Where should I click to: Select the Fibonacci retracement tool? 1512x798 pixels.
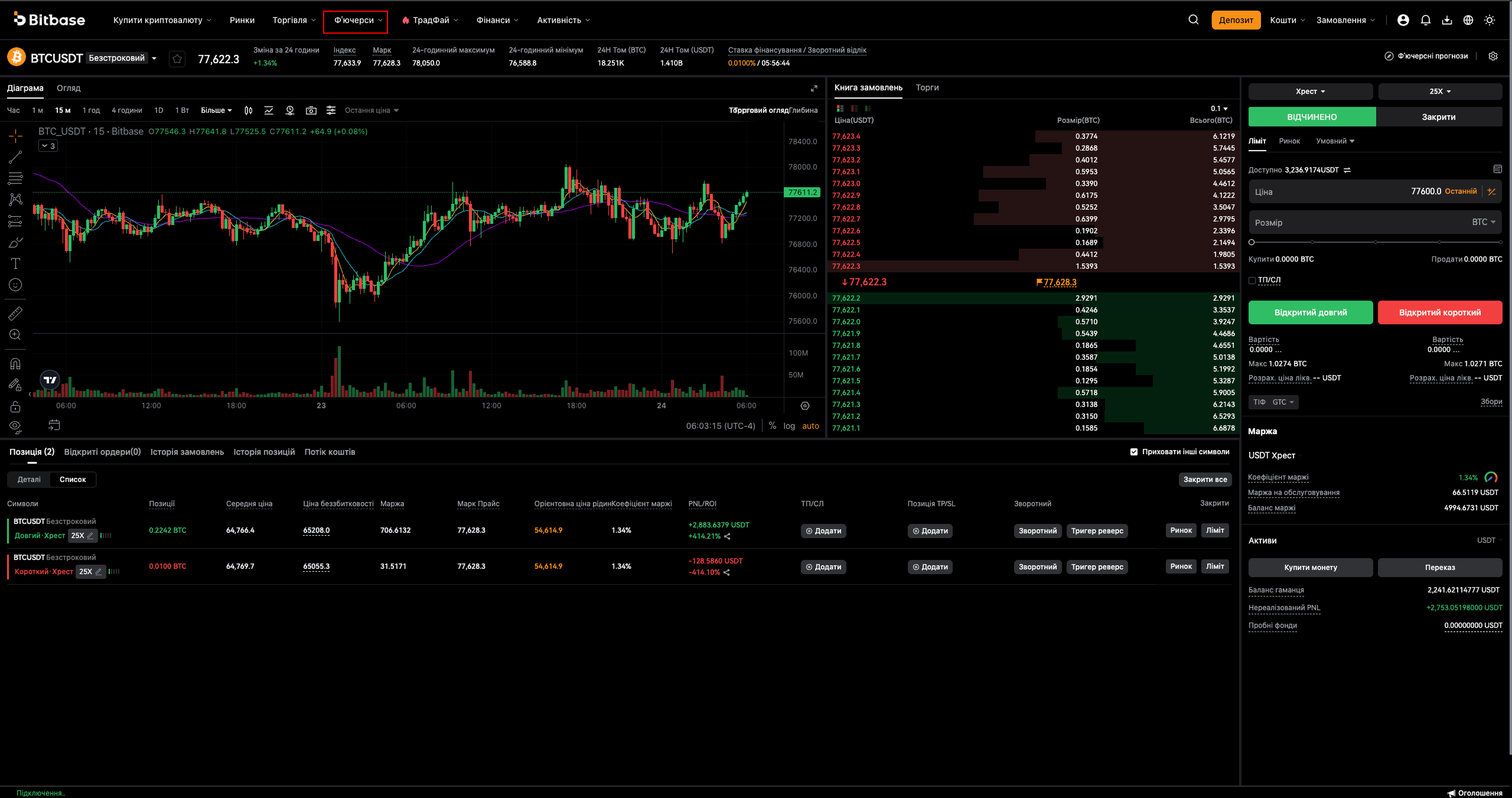click(x=15, y=178)
